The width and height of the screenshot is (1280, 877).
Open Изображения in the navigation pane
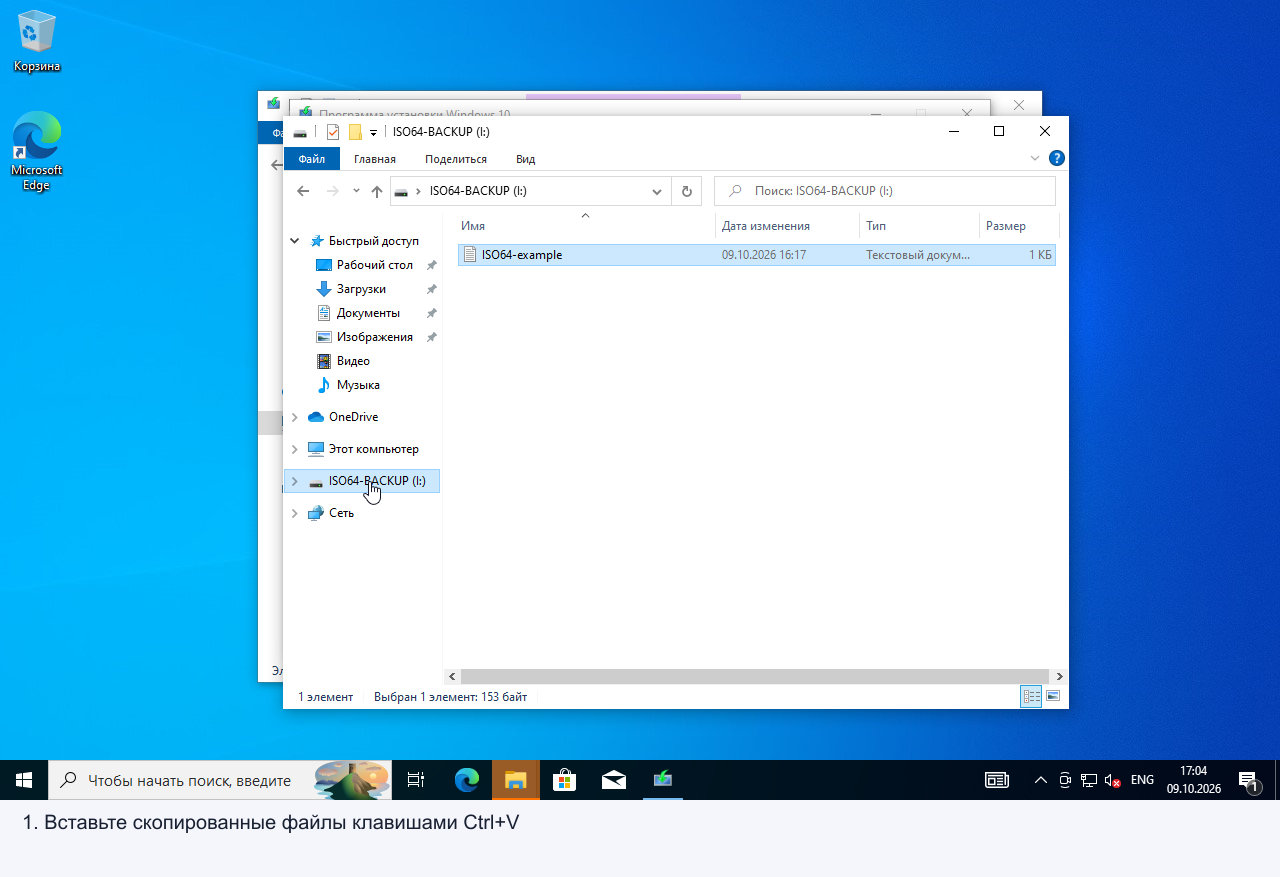(364, 337)
